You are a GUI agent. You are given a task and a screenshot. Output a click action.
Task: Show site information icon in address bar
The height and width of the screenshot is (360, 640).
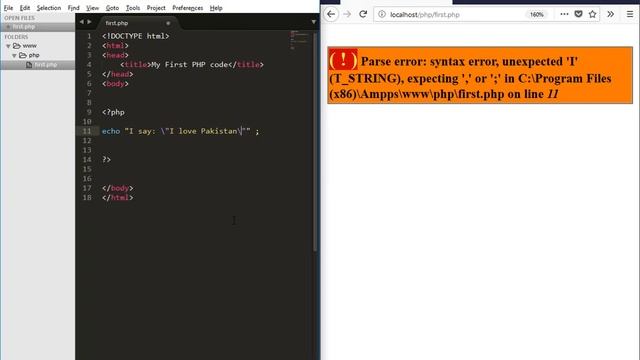(382, 14)
